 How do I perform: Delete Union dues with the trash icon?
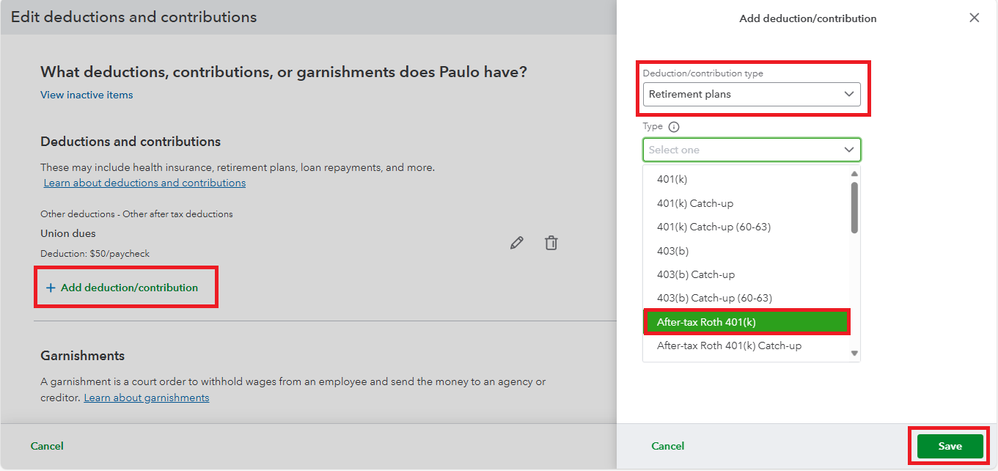pyautogui.click(x=551, y=243)
